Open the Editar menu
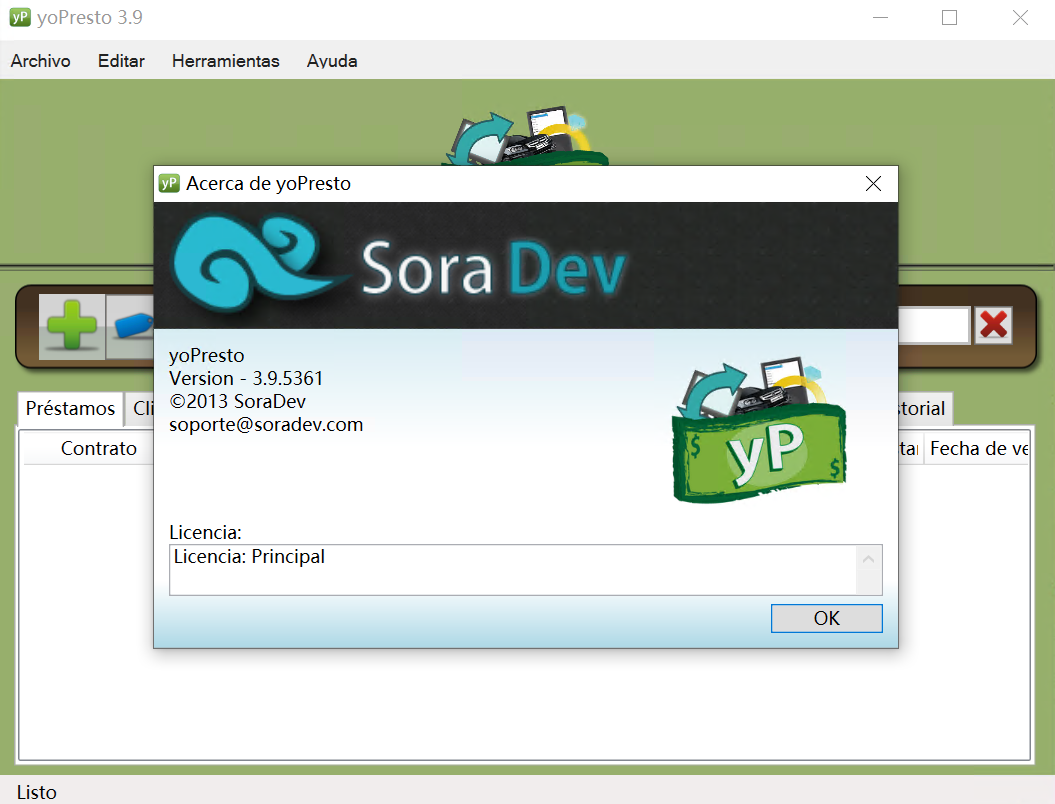This screenshot has width=1055, height=804. (121, 61)
